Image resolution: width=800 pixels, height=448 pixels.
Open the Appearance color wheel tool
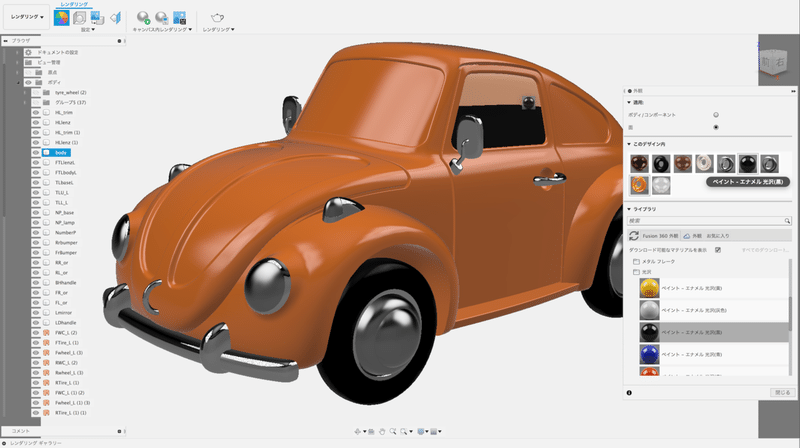coord(61,18)
